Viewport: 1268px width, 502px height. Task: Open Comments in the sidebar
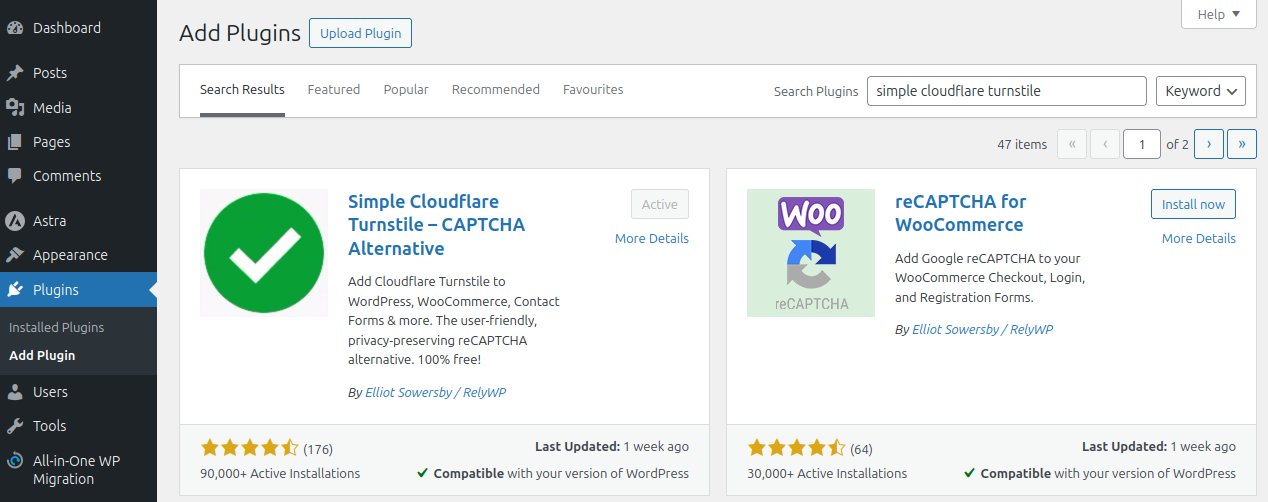pos(78,176)
